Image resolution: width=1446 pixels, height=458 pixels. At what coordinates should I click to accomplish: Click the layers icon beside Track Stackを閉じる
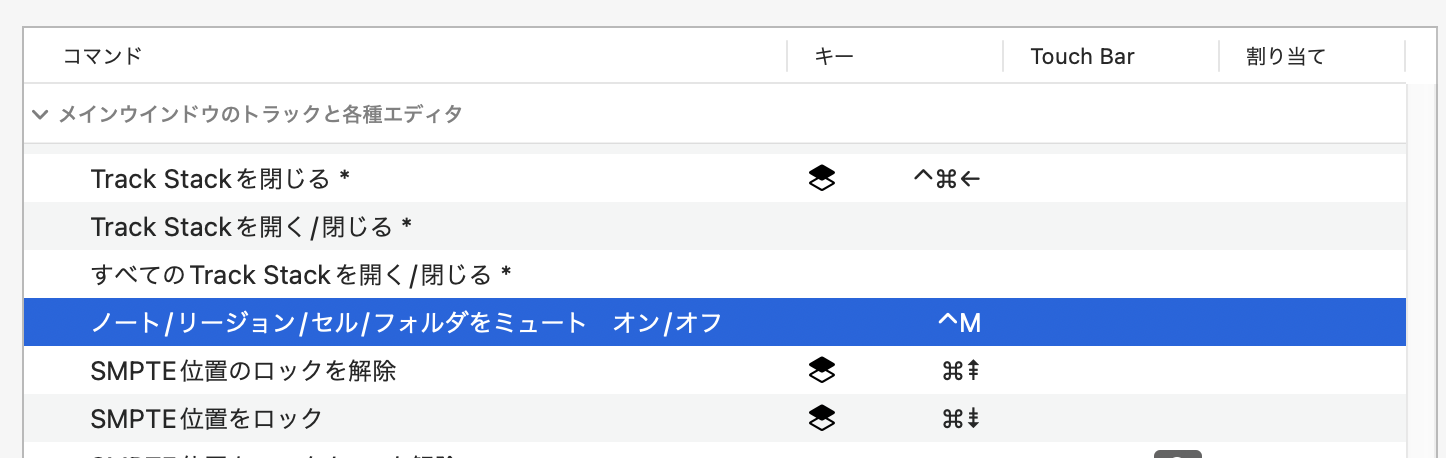821,179
